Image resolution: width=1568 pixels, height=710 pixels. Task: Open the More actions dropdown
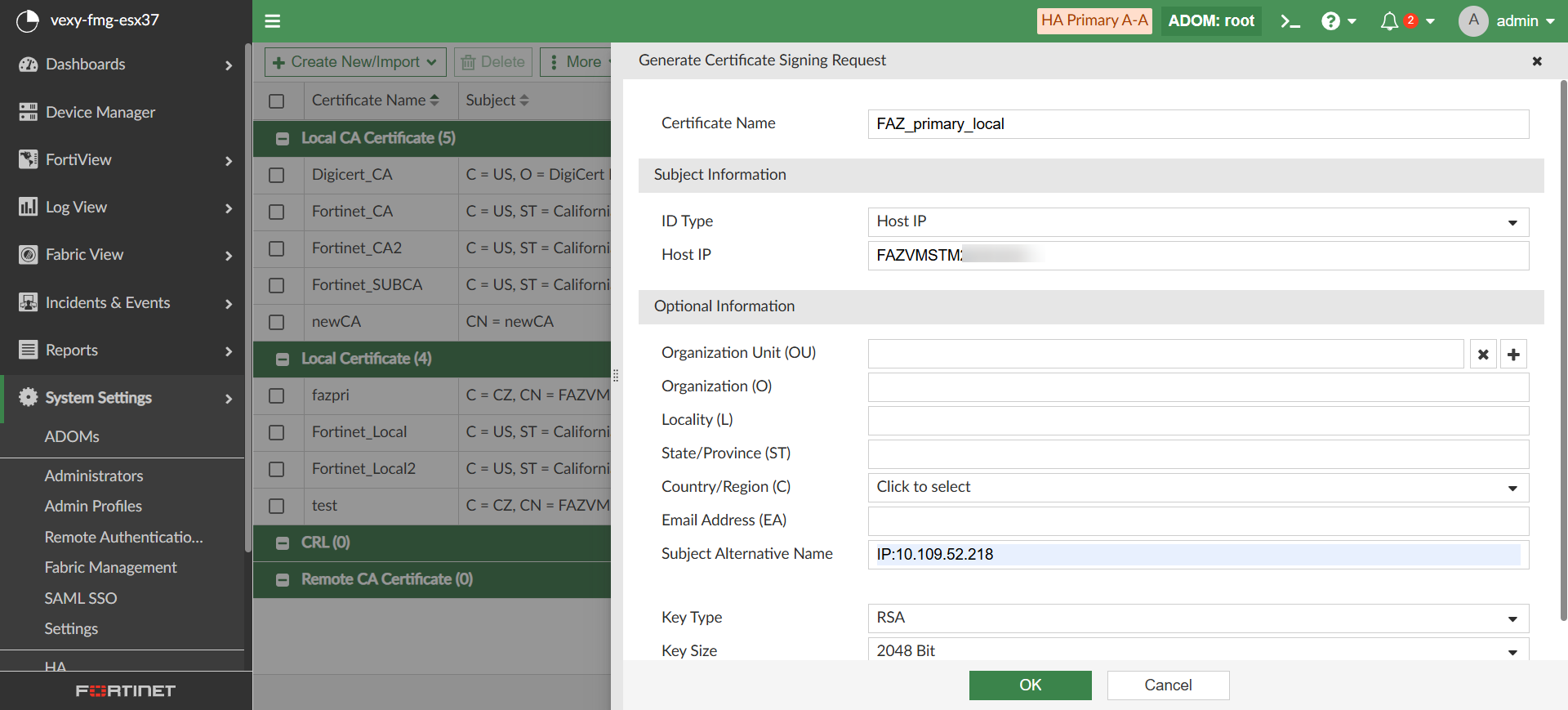point(577,62)
